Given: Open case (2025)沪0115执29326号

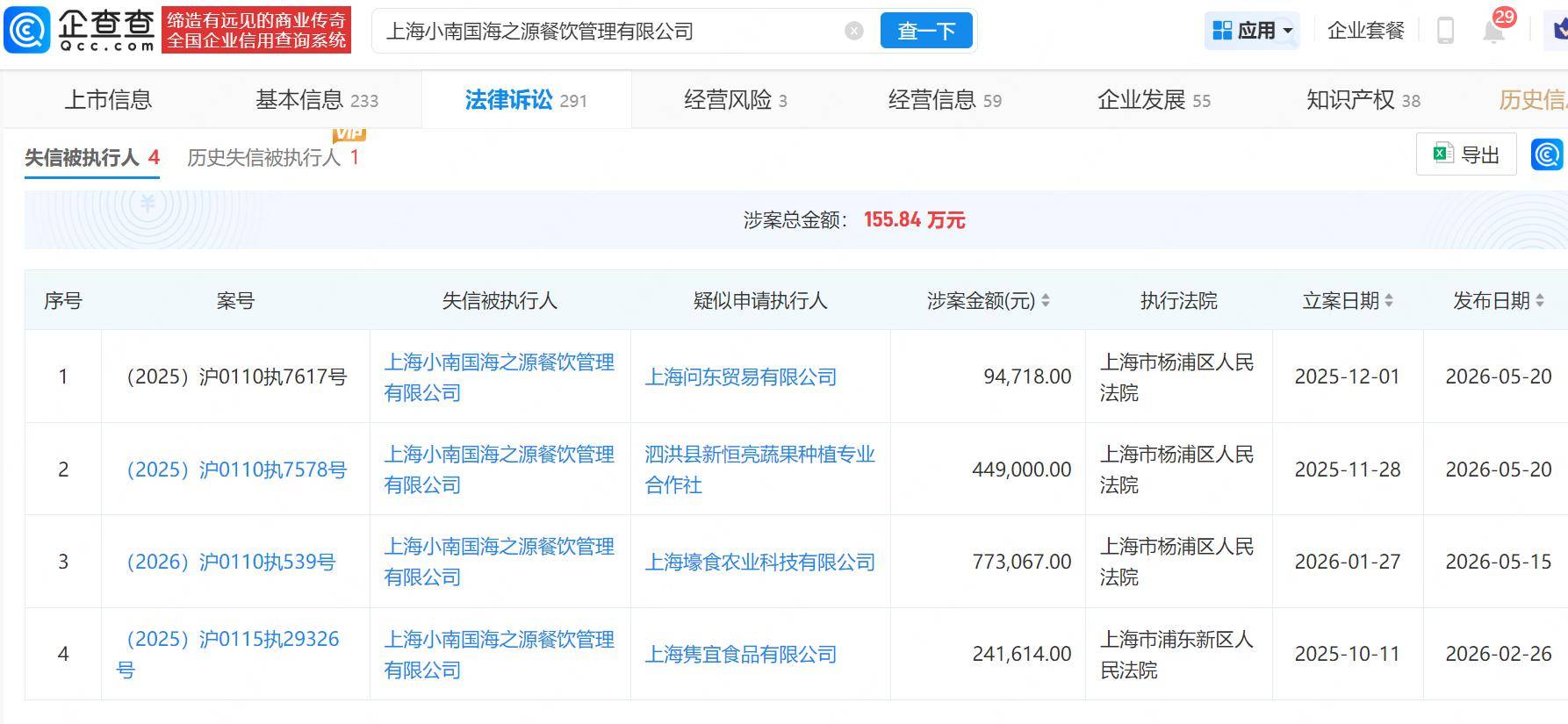Looking at the screenshot, I should click(x=228, y=654).
